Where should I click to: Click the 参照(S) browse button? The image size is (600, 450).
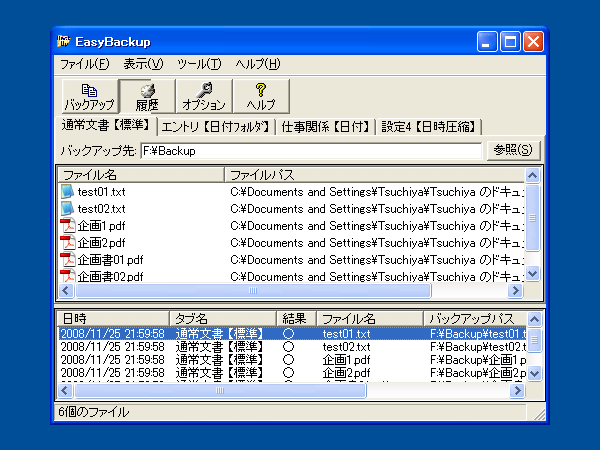click(x=513, y=150)
